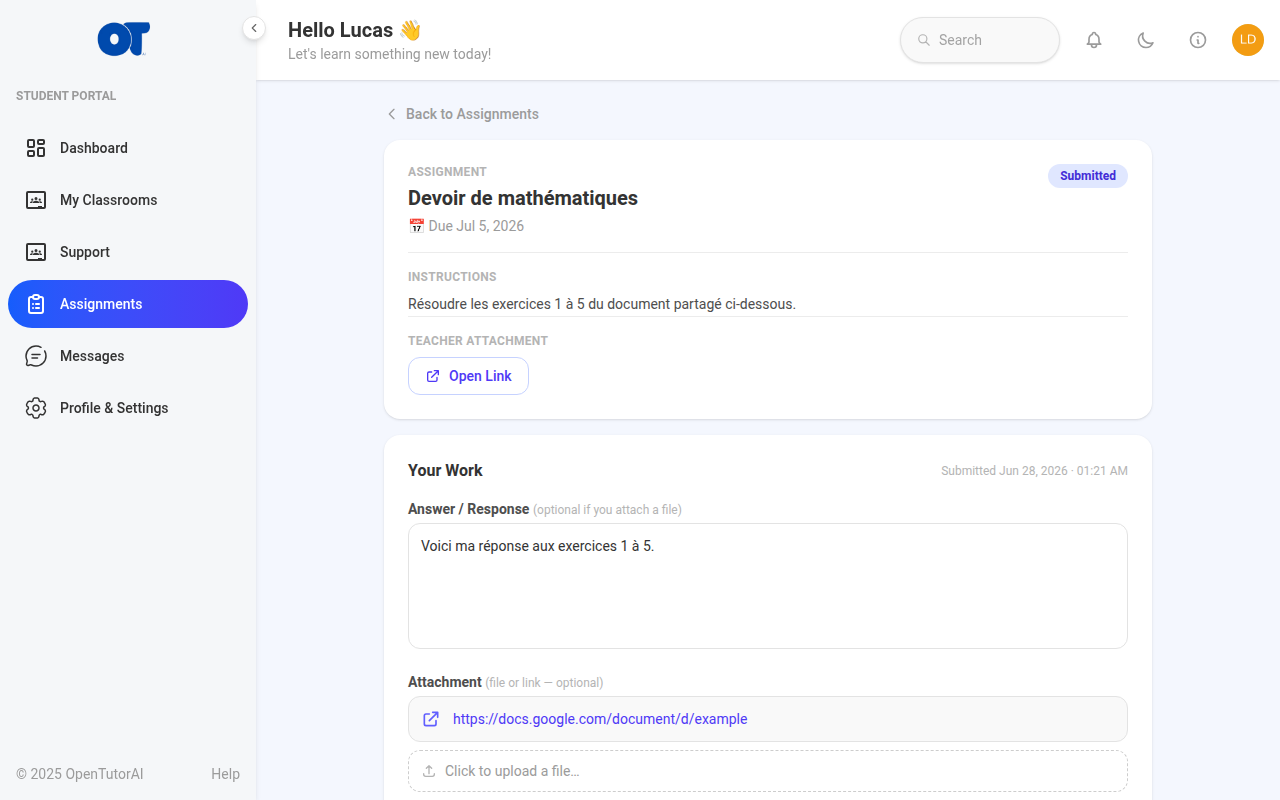1280x800 pixels.
Task: Open the teacher attachment link button
Action: coord(468,376)
